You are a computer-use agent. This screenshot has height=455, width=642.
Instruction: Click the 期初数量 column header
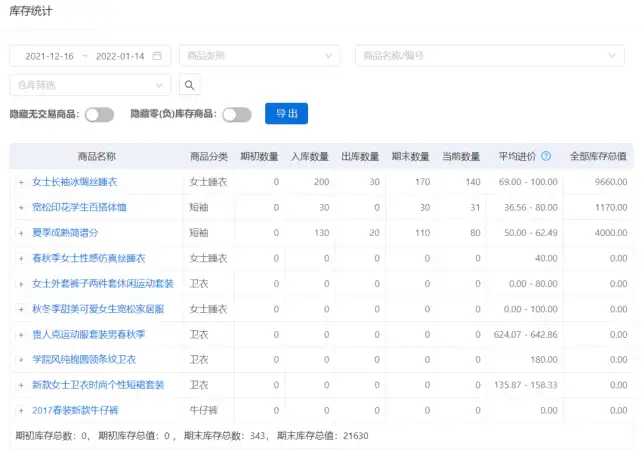259,156
